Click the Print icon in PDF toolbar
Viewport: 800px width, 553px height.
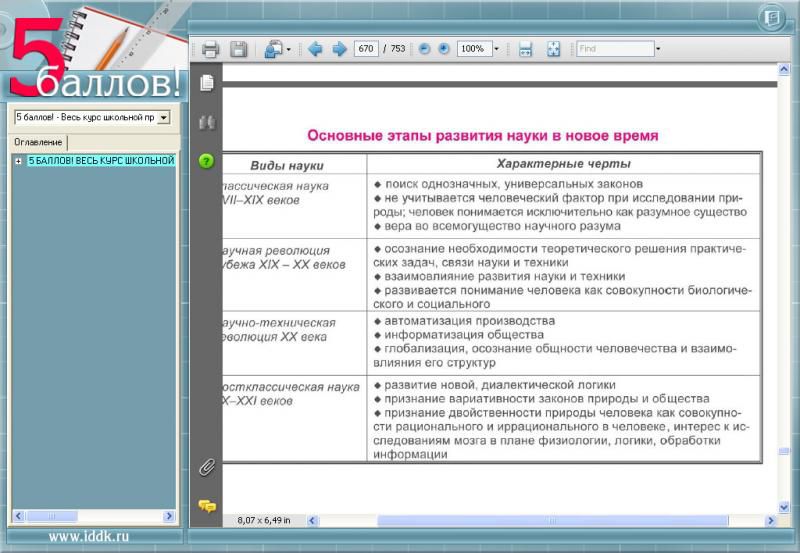point(210,49)
